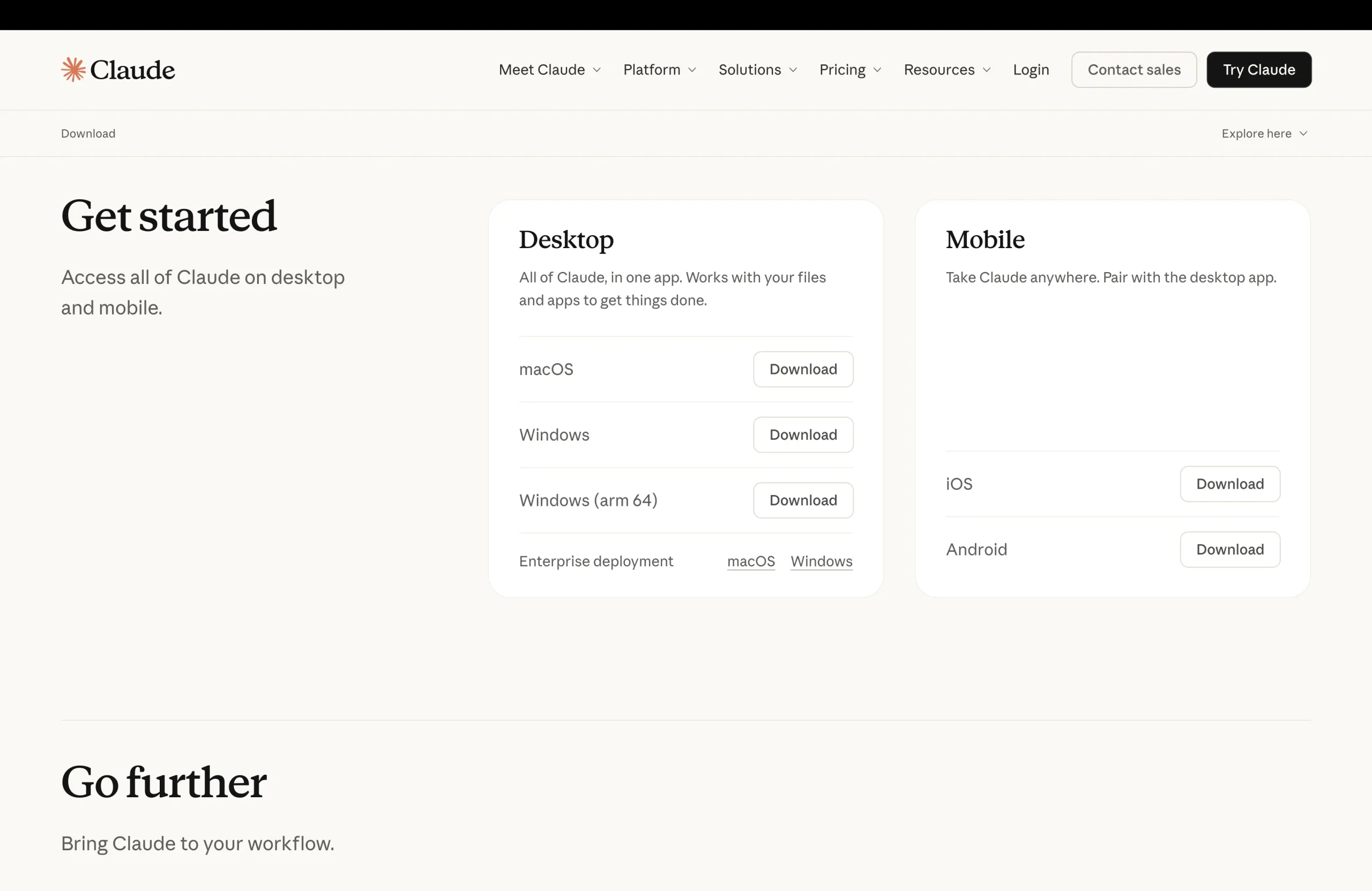Click the Contact sales button
1372x891 pixels.
[1134, 70]
